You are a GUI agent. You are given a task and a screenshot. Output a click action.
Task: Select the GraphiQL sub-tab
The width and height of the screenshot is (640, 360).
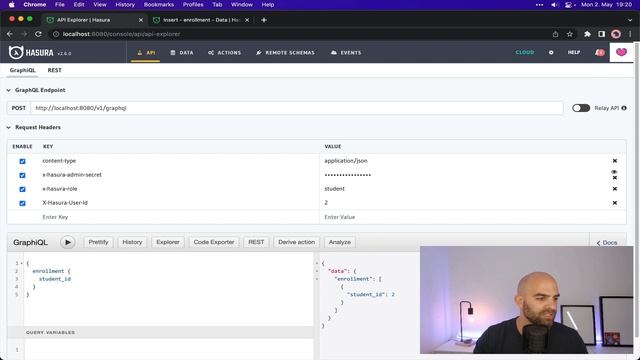tap(22, 70)
